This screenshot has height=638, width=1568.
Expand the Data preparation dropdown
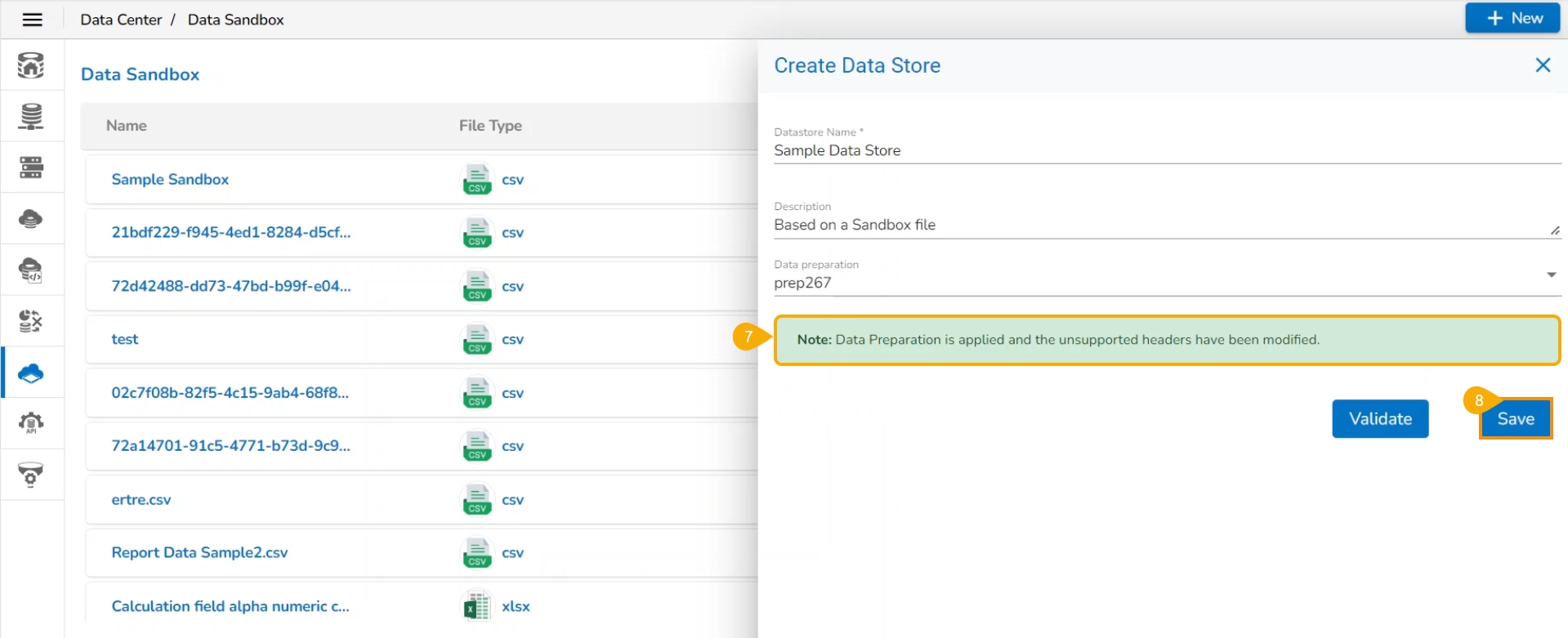(x=1550, y=275)
